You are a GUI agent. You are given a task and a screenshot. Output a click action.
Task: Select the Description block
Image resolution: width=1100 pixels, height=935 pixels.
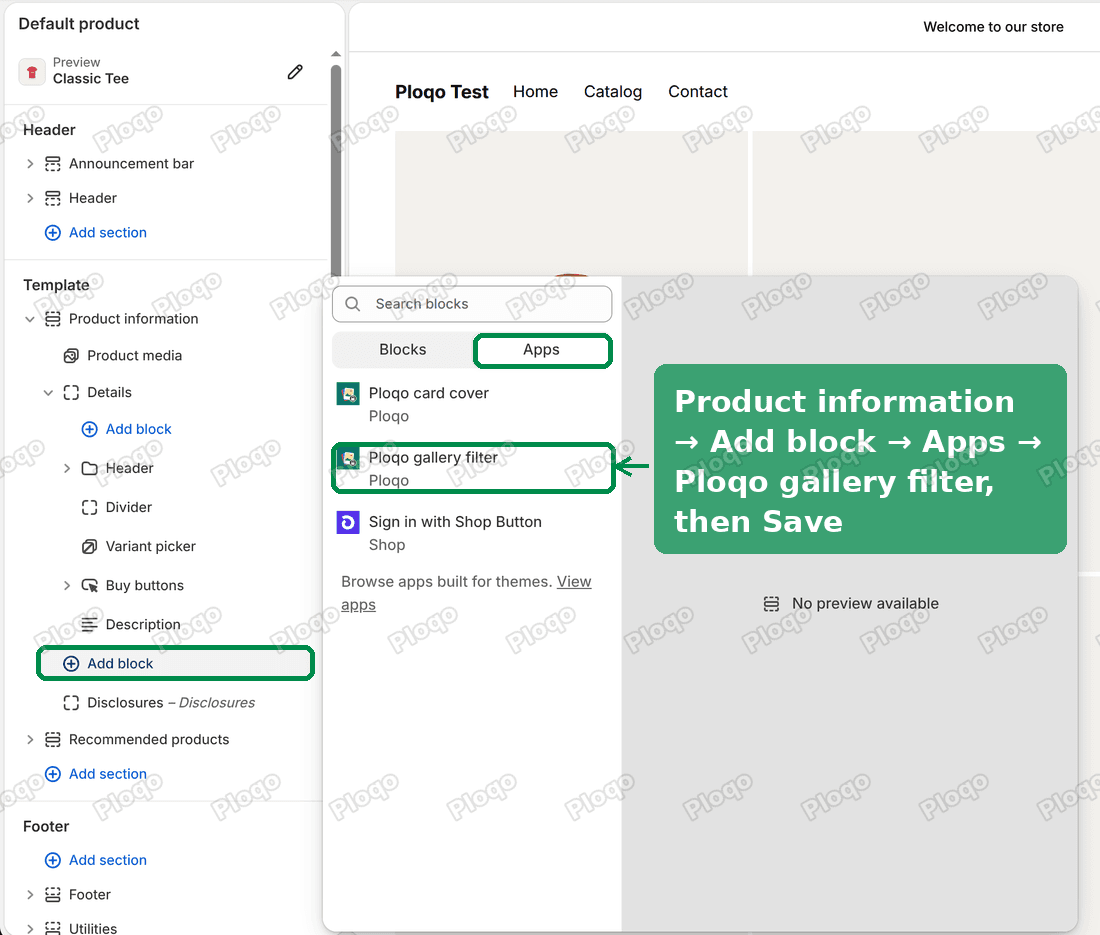pos(142,624)
